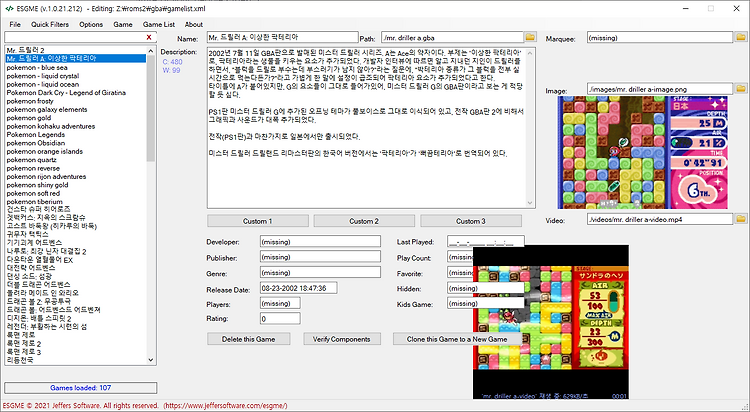Click the Last Played field
Screen dimensions: 750x412
pos(486,242)
